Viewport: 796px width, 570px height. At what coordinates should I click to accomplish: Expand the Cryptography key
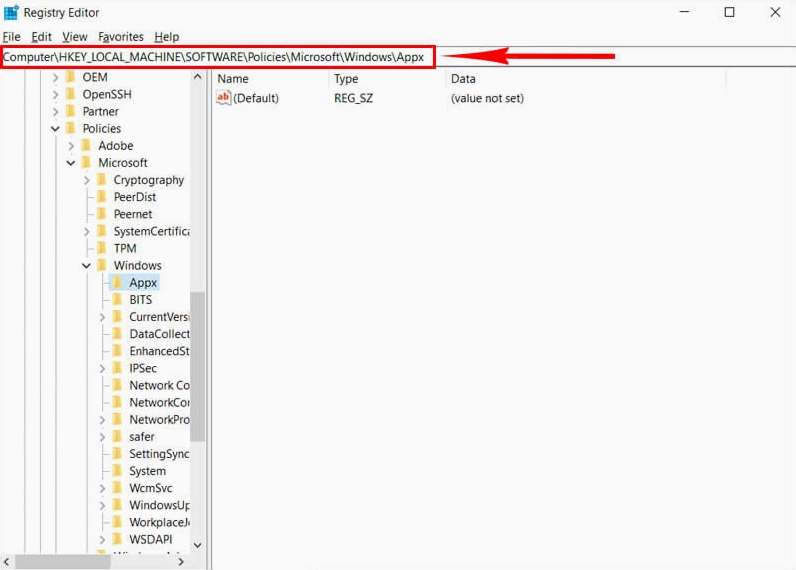(x=86, y=180)
